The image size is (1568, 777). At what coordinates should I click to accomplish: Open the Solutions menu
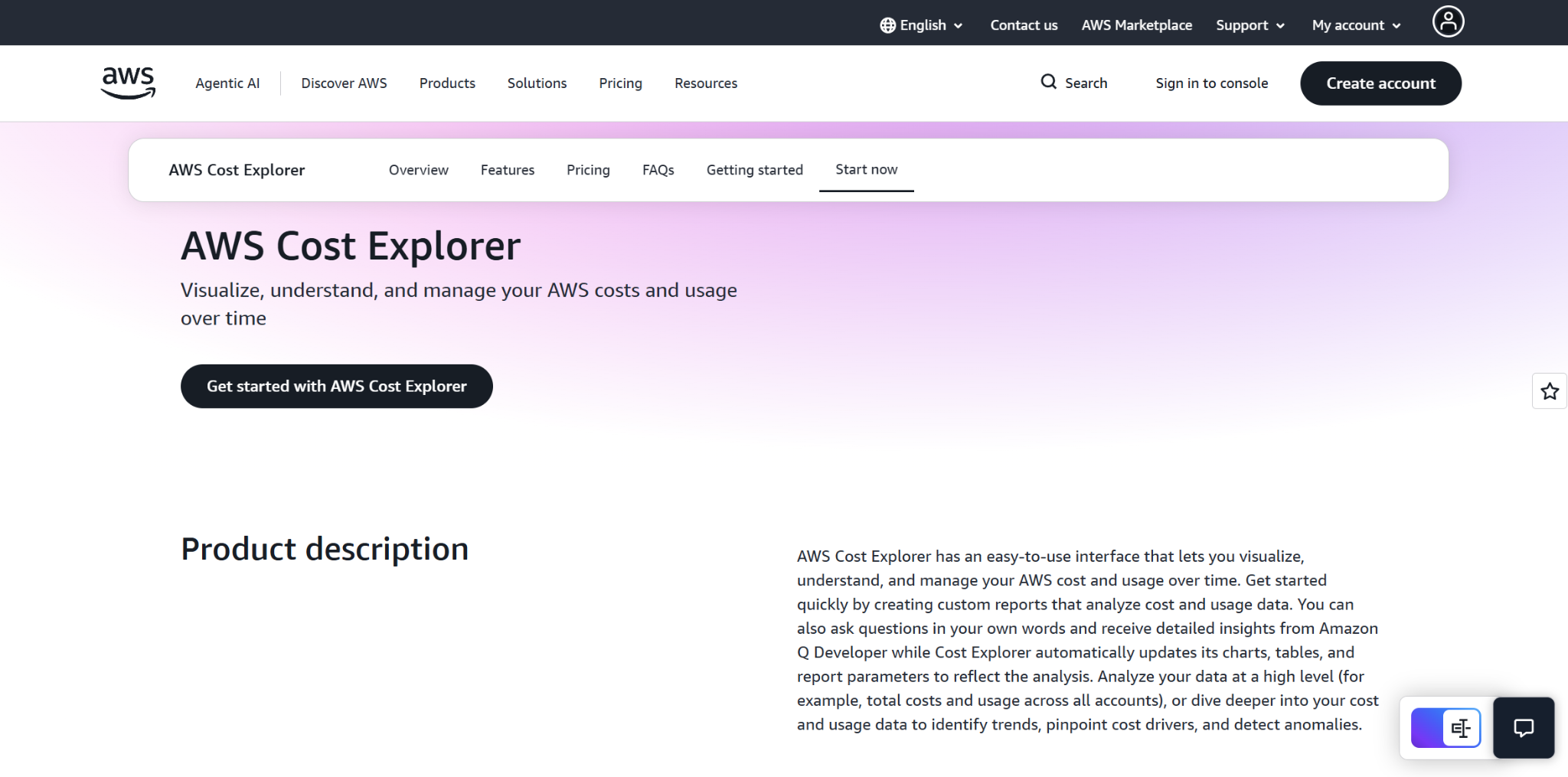[x=537, y=83]
